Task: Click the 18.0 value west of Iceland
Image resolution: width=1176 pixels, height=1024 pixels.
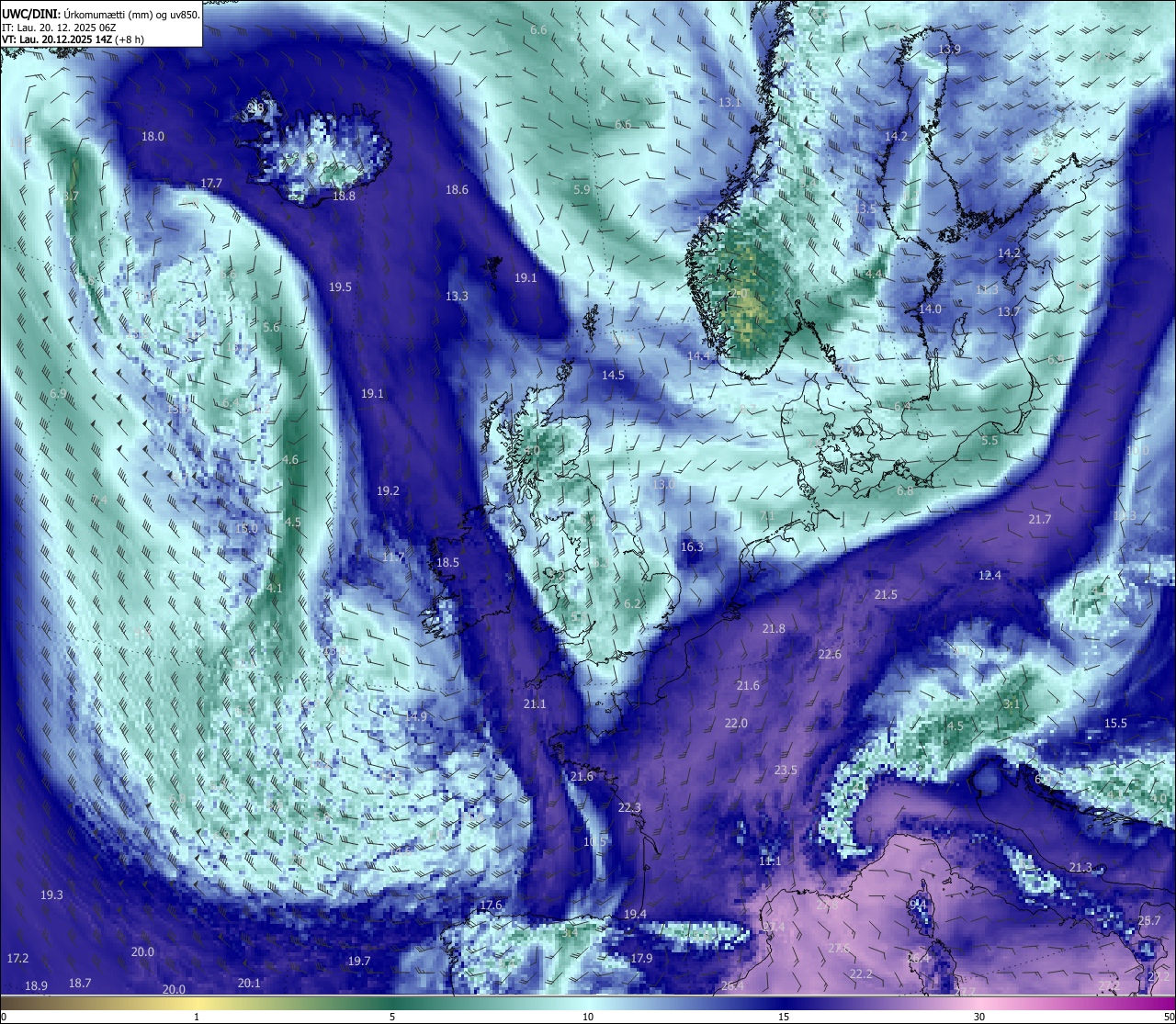Action: (153, 137)
